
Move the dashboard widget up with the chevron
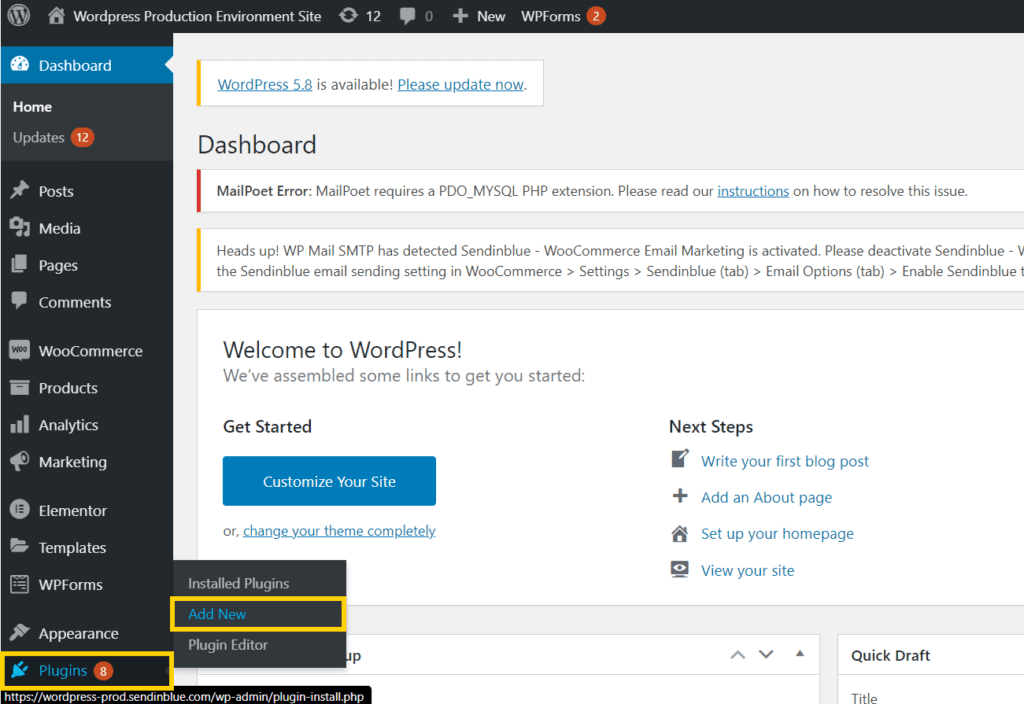tap(738, 655)
